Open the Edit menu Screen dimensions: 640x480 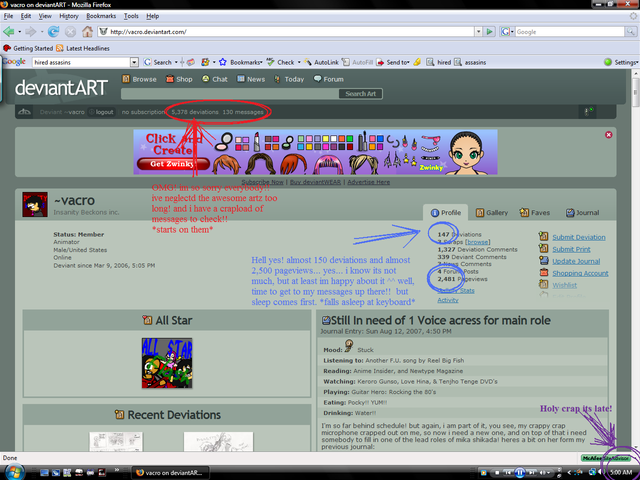26,16
